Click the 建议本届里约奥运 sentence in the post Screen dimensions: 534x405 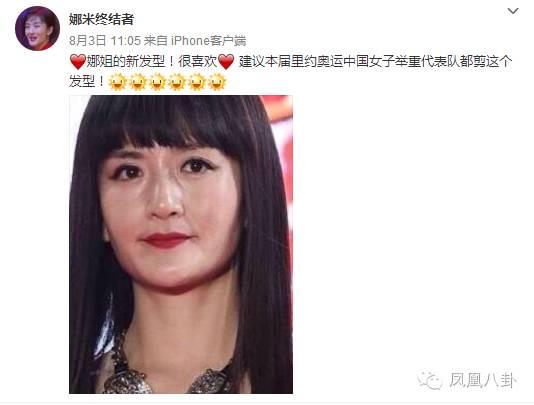pos(375,62)
